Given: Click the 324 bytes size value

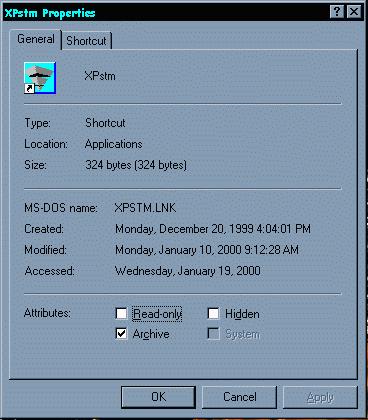Looking at the screenshot, I should (136, 165).
